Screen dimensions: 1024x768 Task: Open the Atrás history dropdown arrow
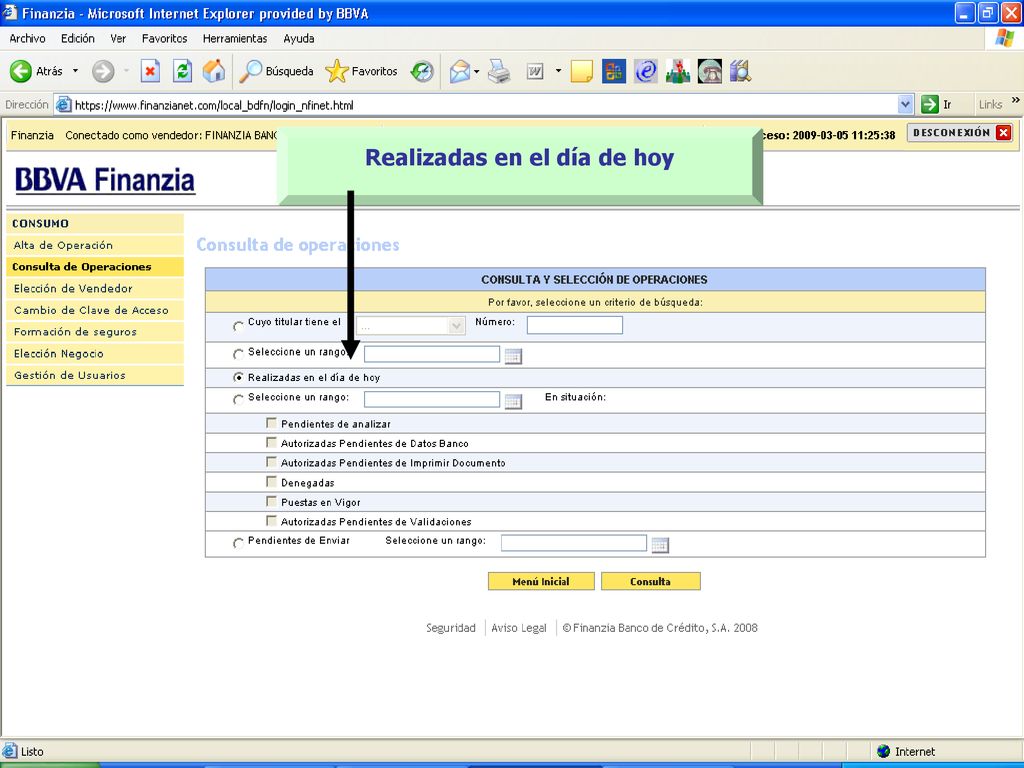point(75,71)
